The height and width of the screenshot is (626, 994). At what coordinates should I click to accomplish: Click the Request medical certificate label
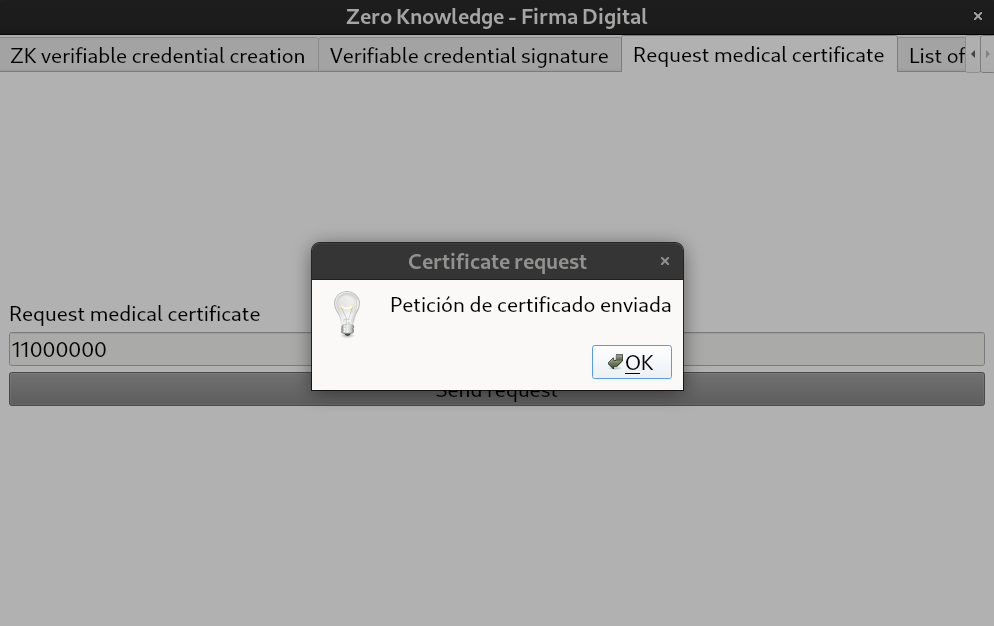coord(134,314)
